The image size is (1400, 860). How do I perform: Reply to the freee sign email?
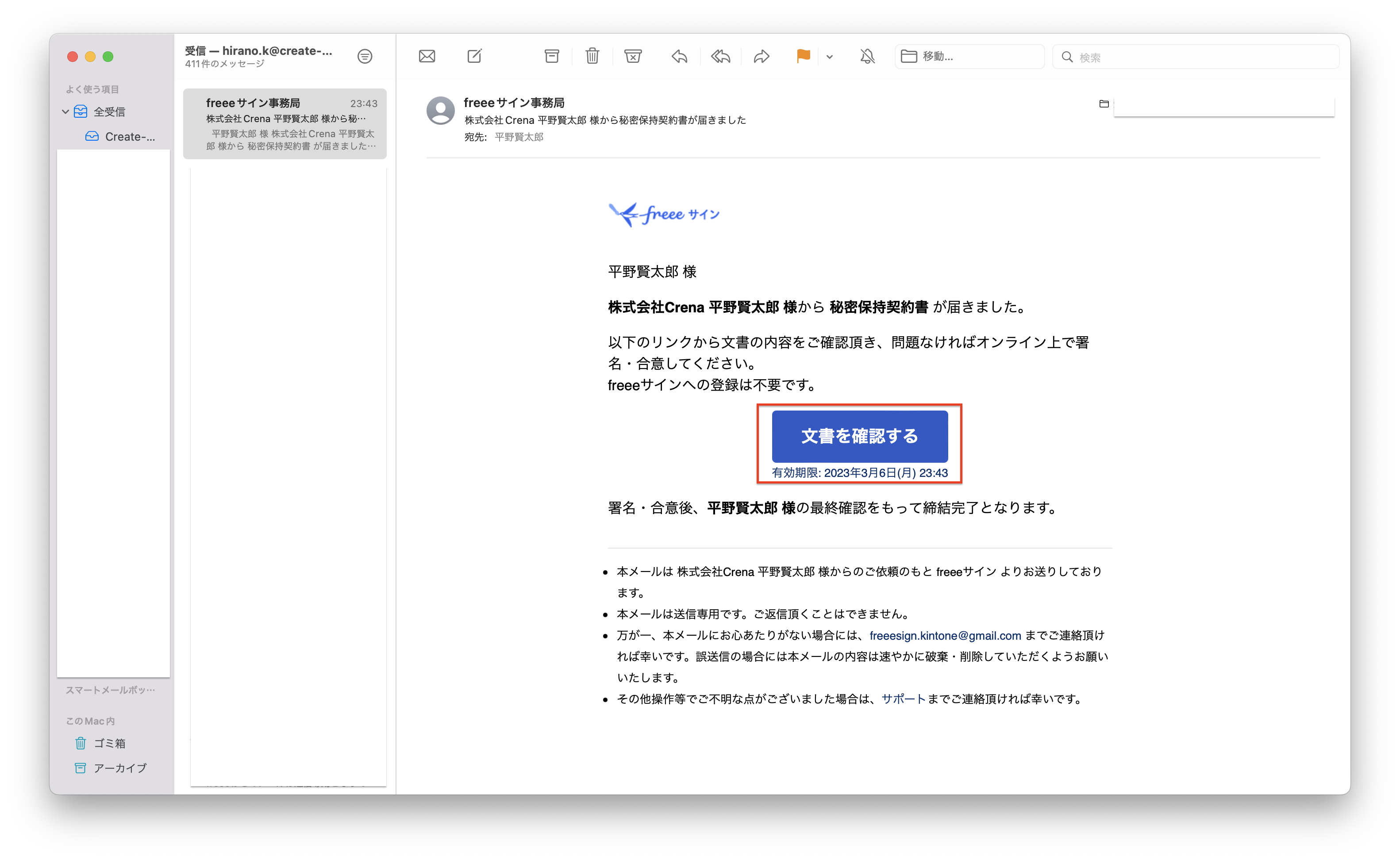point(679,56)
